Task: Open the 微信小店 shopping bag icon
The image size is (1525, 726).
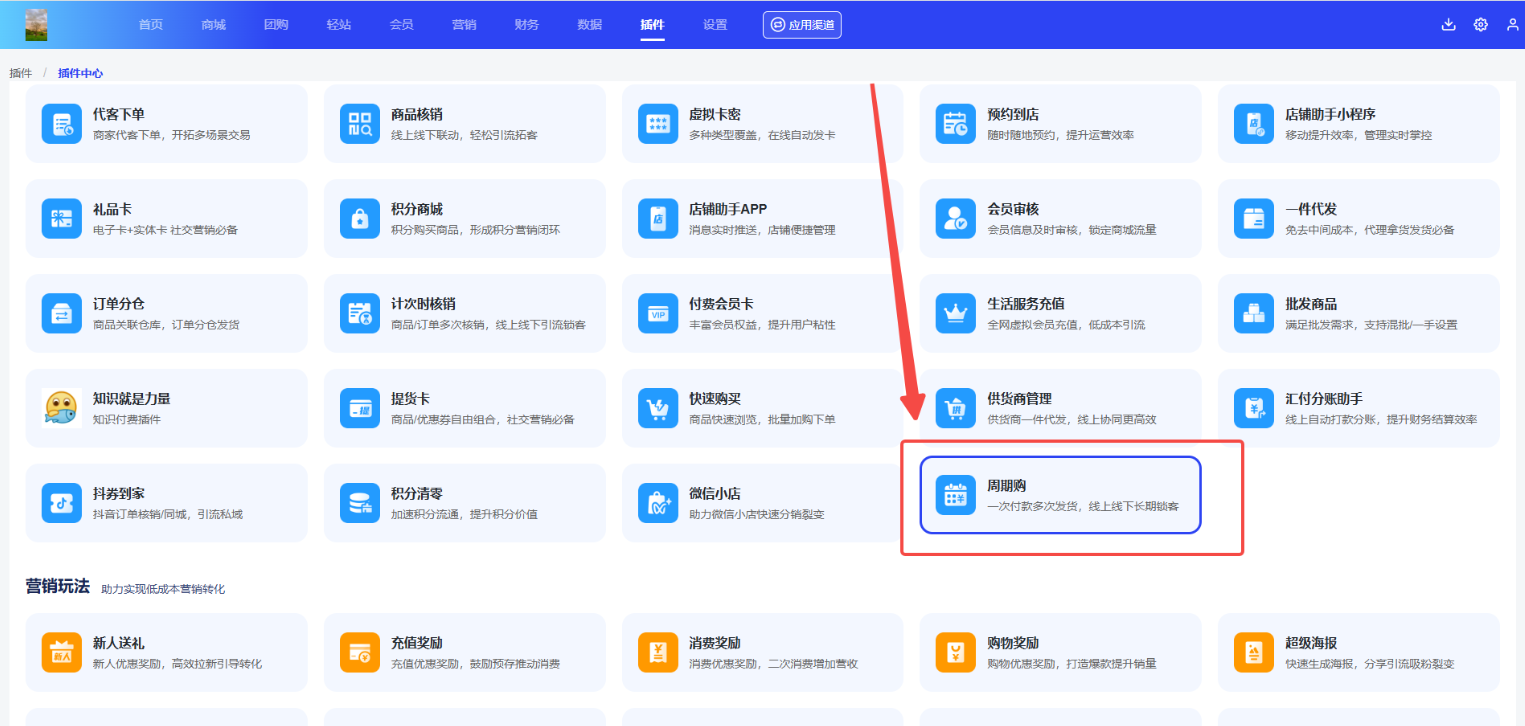Action: pos(658,503)
